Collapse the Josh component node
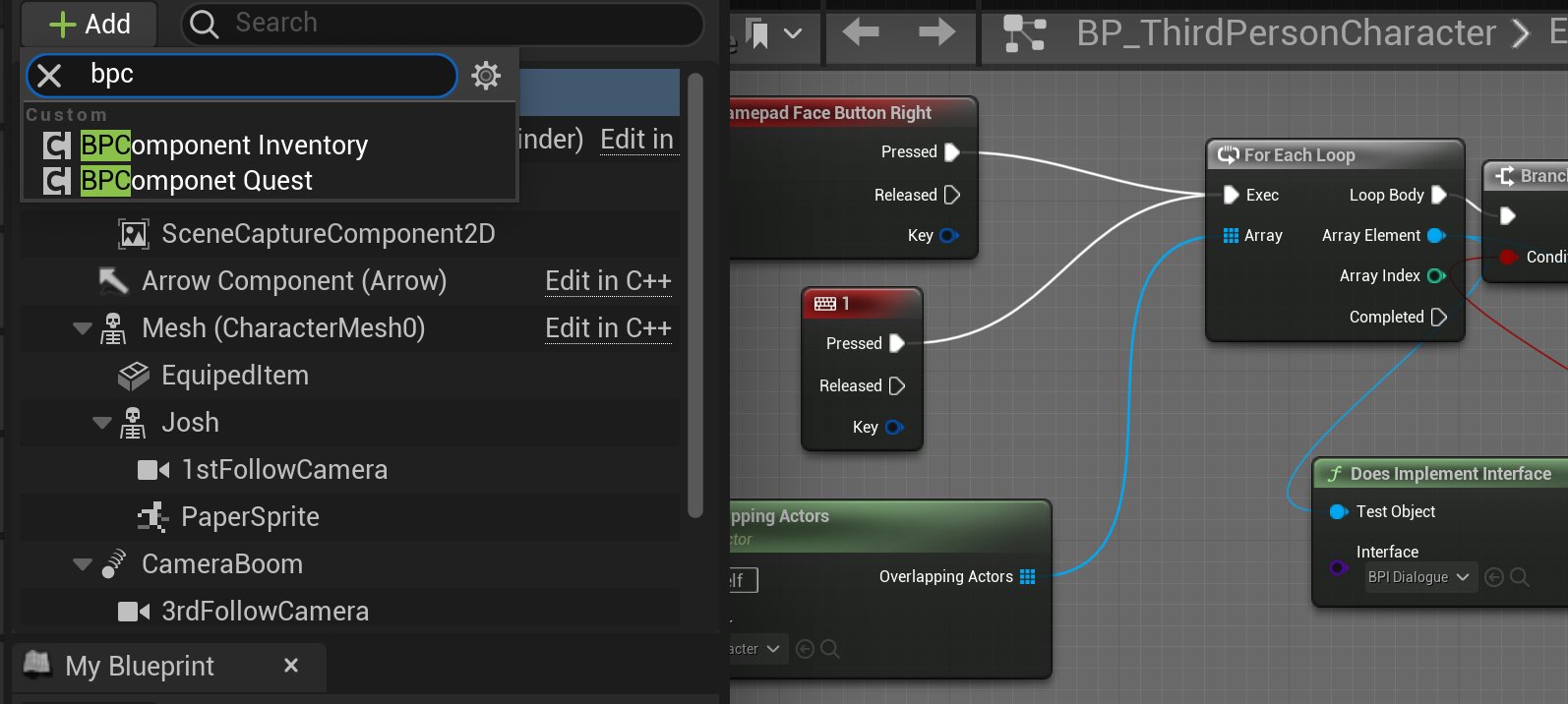Screen dimensions: 1568x704 tap(102, 423)
